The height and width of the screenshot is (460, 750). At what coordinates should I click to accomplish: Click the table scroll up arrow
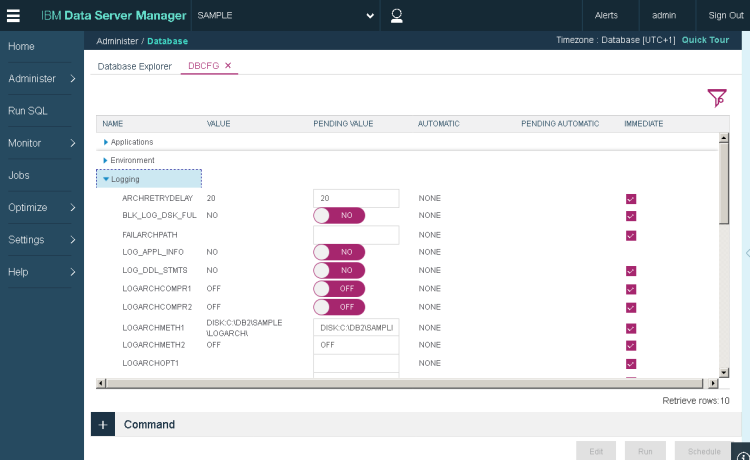[723, 141]
